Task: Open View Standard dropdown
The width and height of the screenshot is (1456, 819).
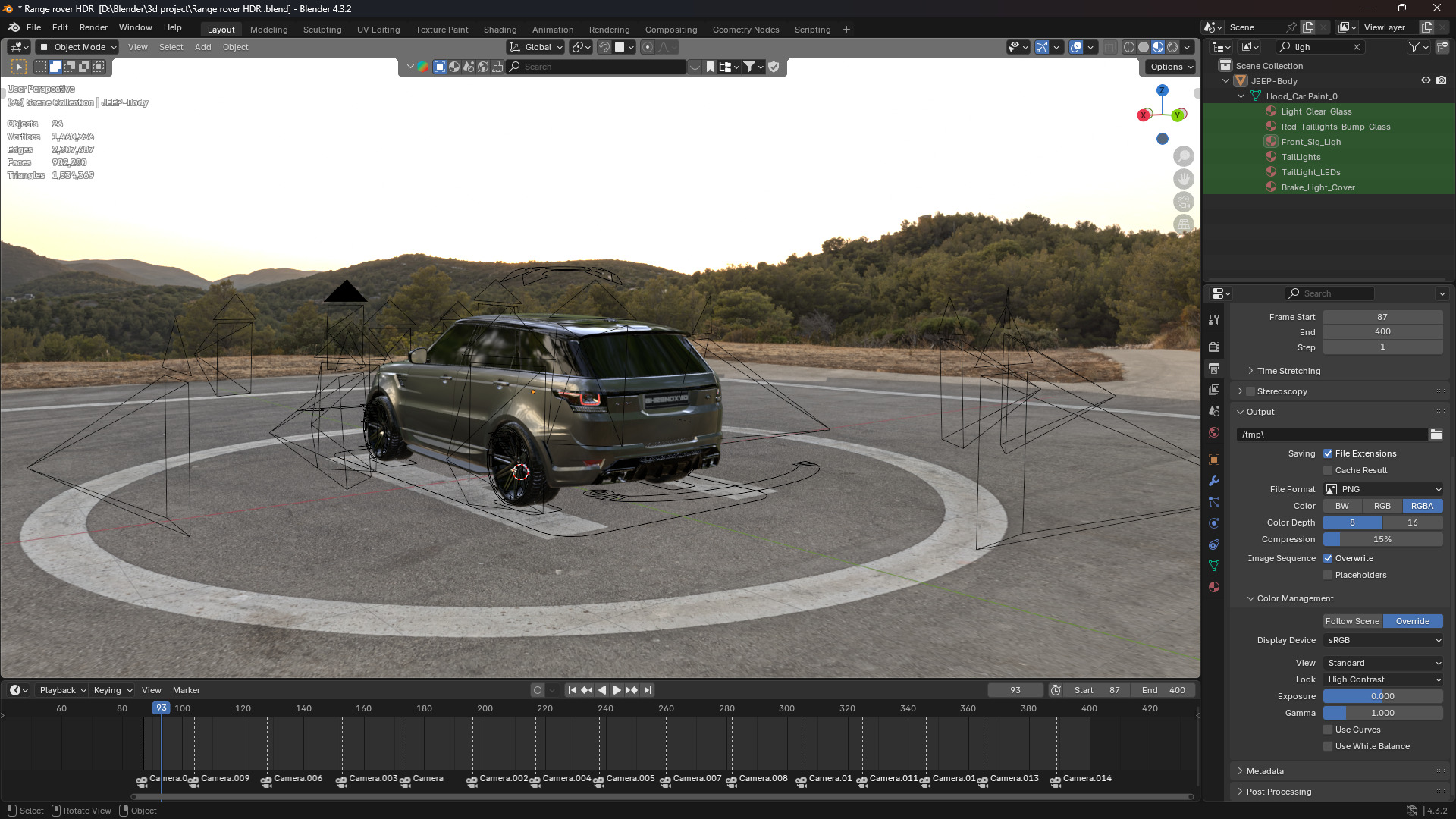Action: (1383, 663)
